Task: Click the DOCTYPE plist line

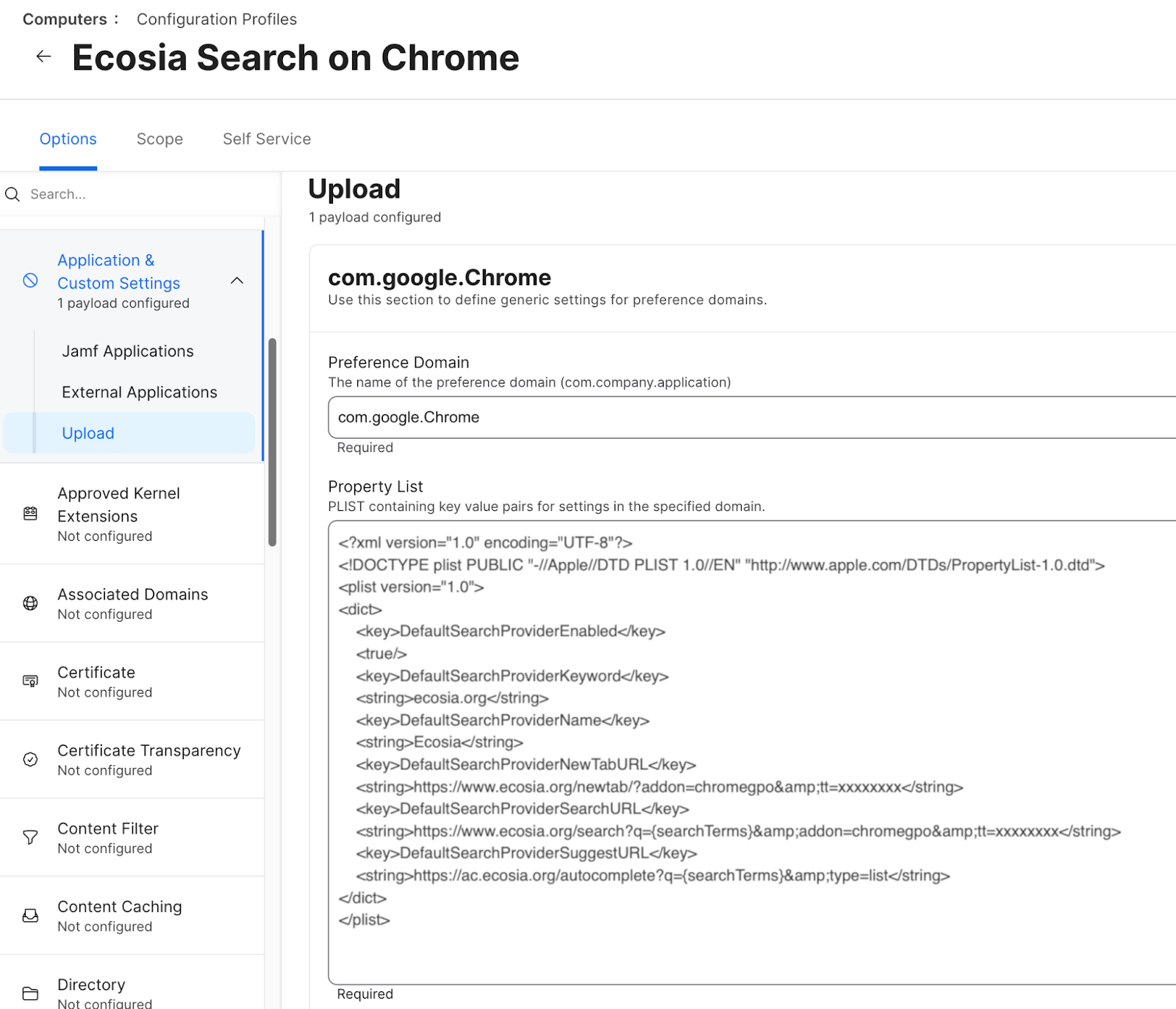Action: click(x=722, y=565)
